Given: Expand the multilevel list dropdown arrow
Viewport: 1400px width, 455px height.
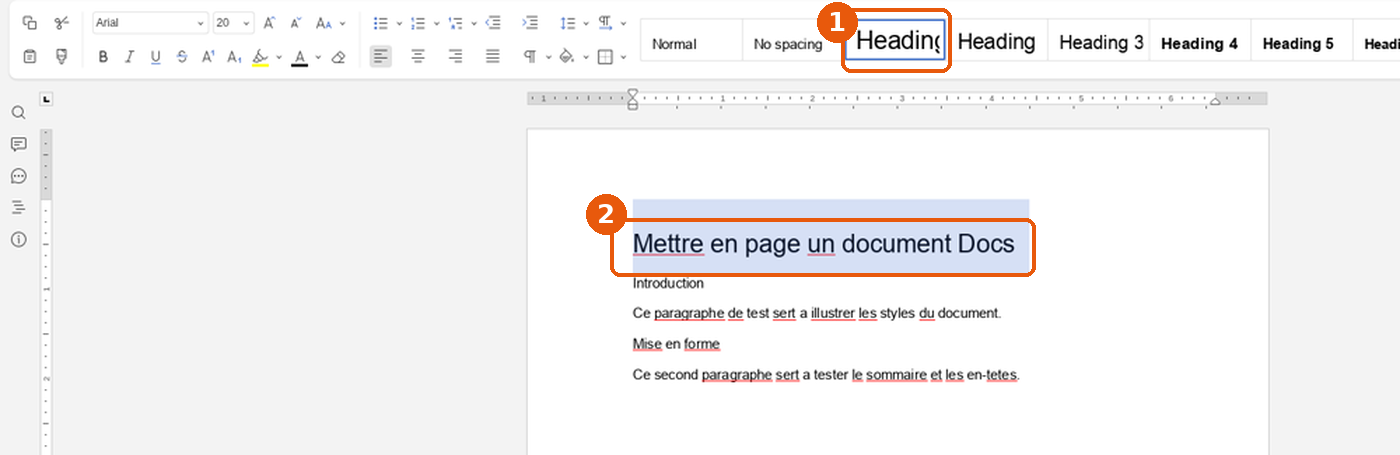Looking at the screenshot, I should (474, 23).
